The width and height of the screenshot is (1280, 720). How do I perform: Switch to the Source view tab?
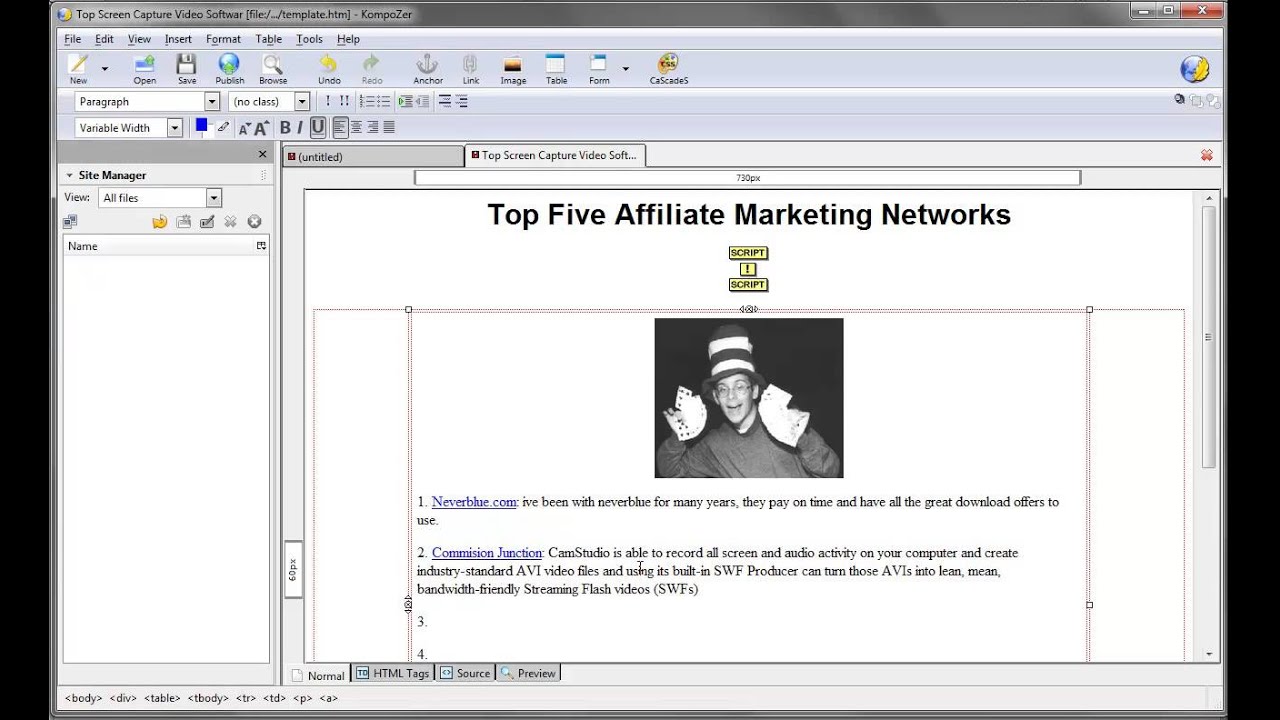pos(465,674)
